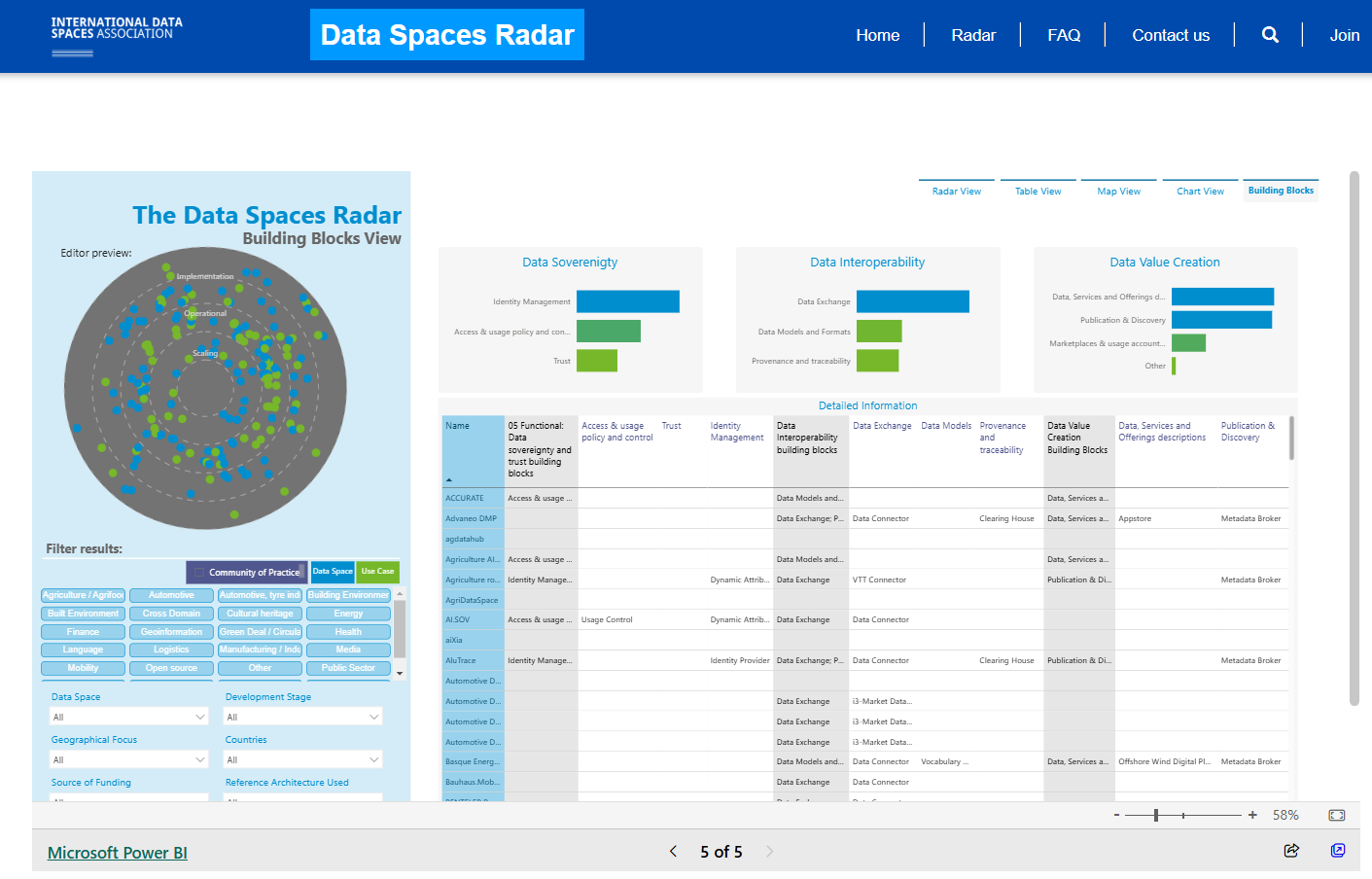Open report in full-screen mode icon
1372x879 pixels.
(x=1338, y=851)
